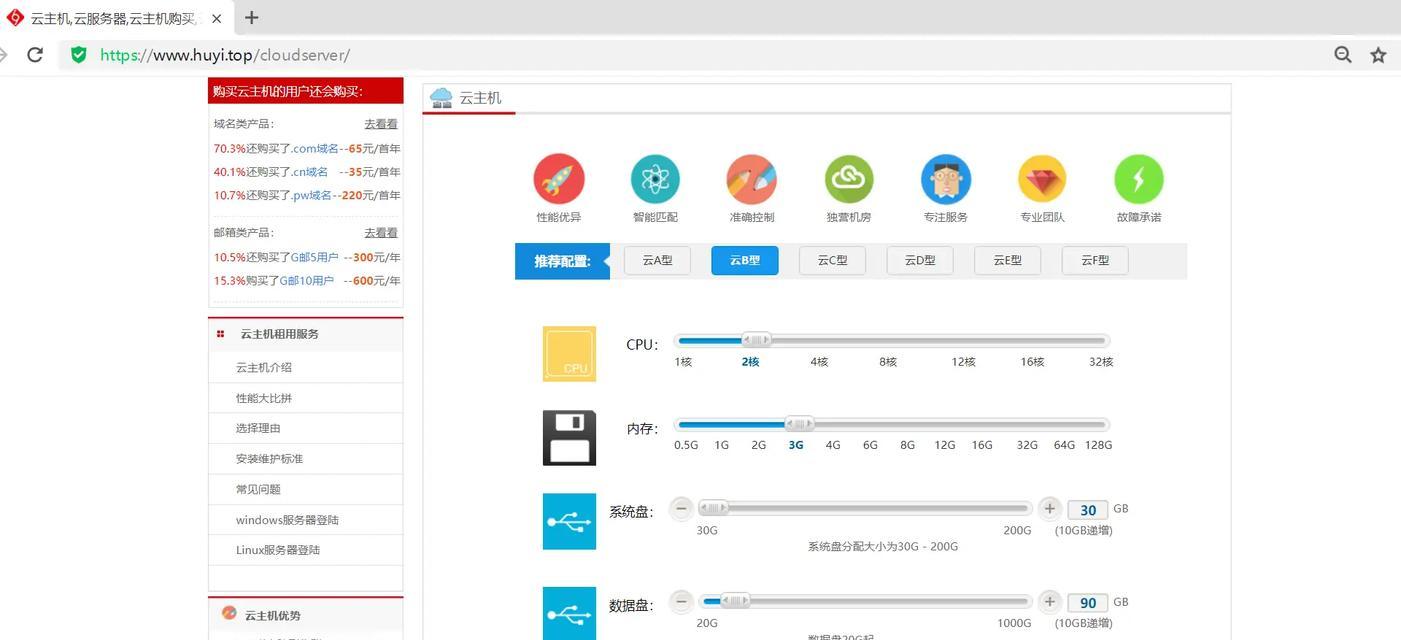Set 内存 to 16G on scale
The height and width of the screenshot is (640, 1401).
pos(982,445)
